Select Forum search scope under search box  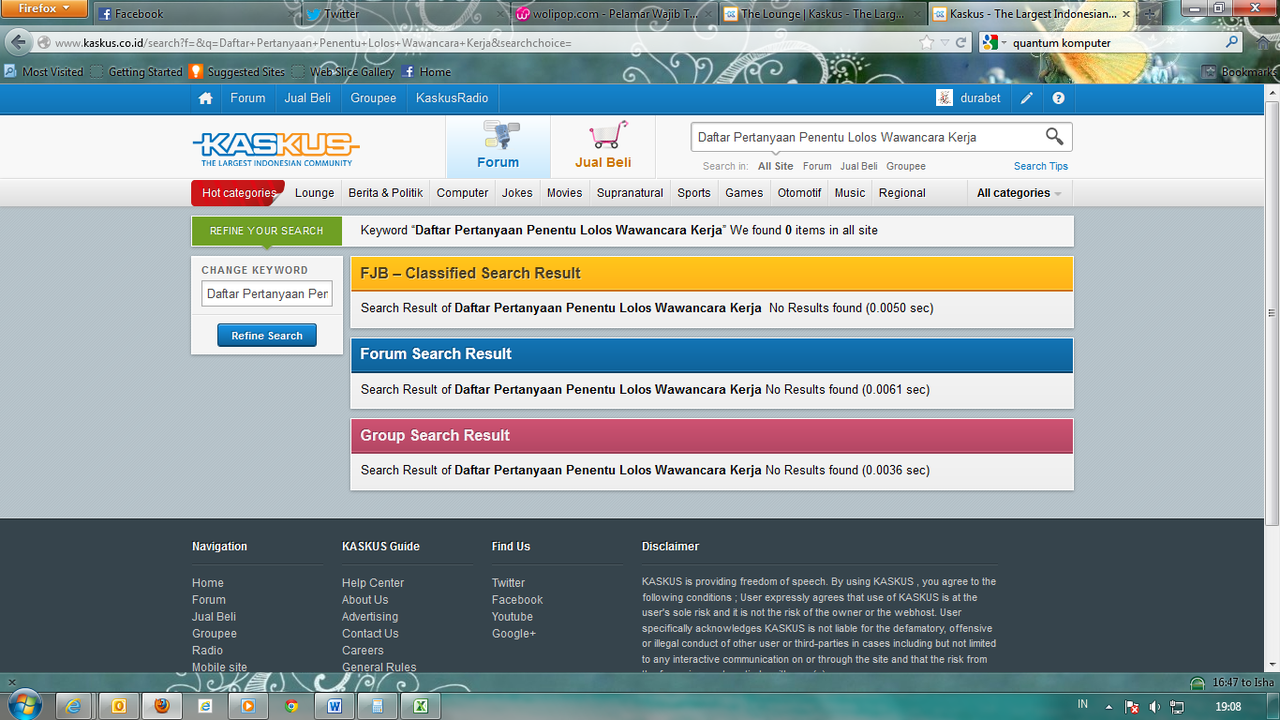pyautogui.click(x=817, y=166)
